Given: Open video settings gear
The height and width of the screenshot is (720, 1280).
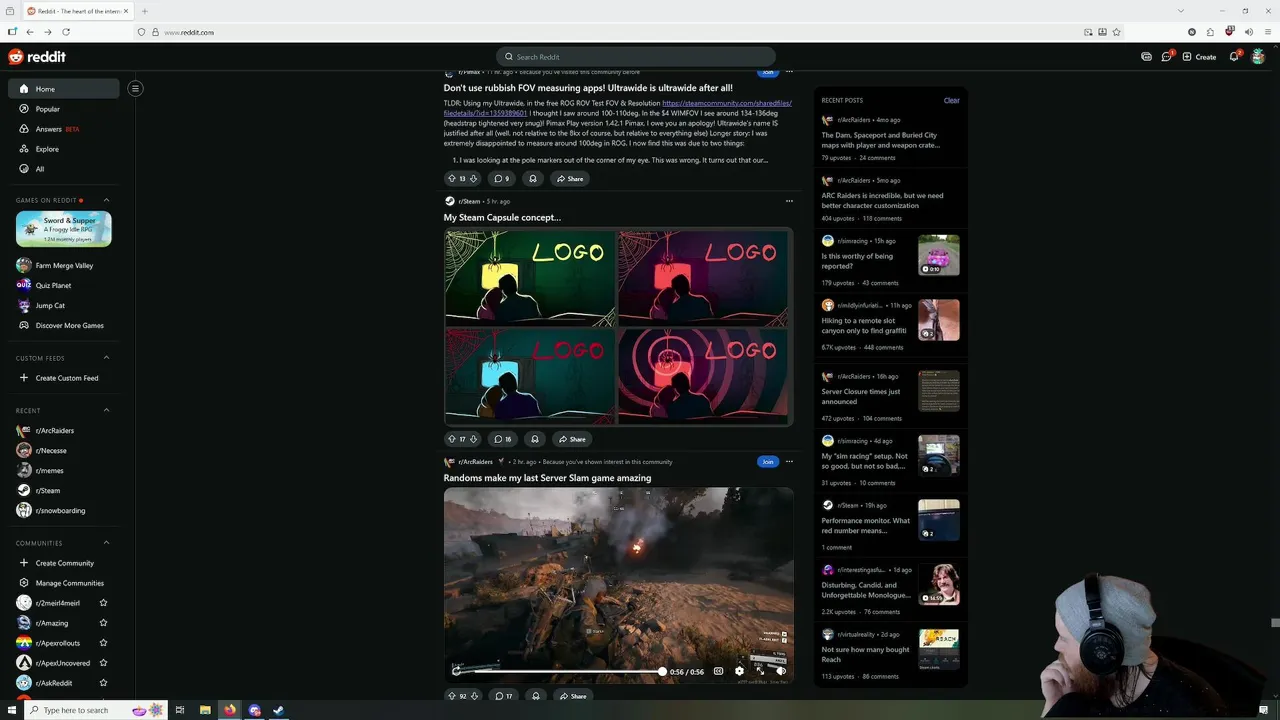Looking at the screenshot, I should (x=739, y=671).
